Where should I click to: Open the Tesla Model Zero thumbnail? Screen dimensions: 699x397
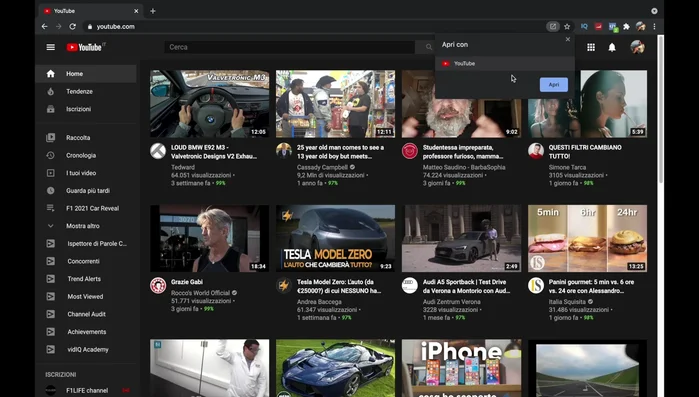coord(335,238)
